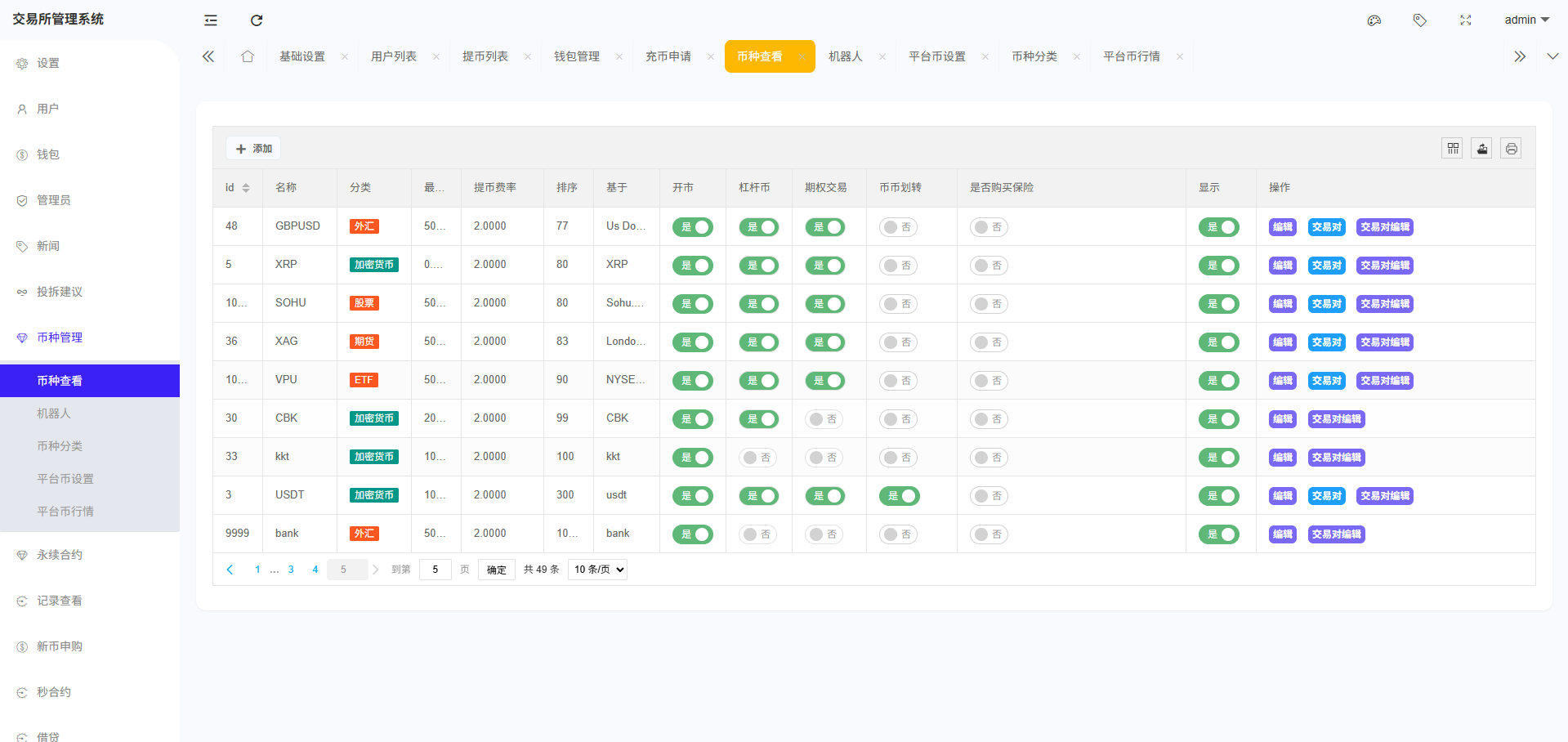The image size is (1568, 742).
Task: Open the theme palette icon
Action: coord(1374,20)
